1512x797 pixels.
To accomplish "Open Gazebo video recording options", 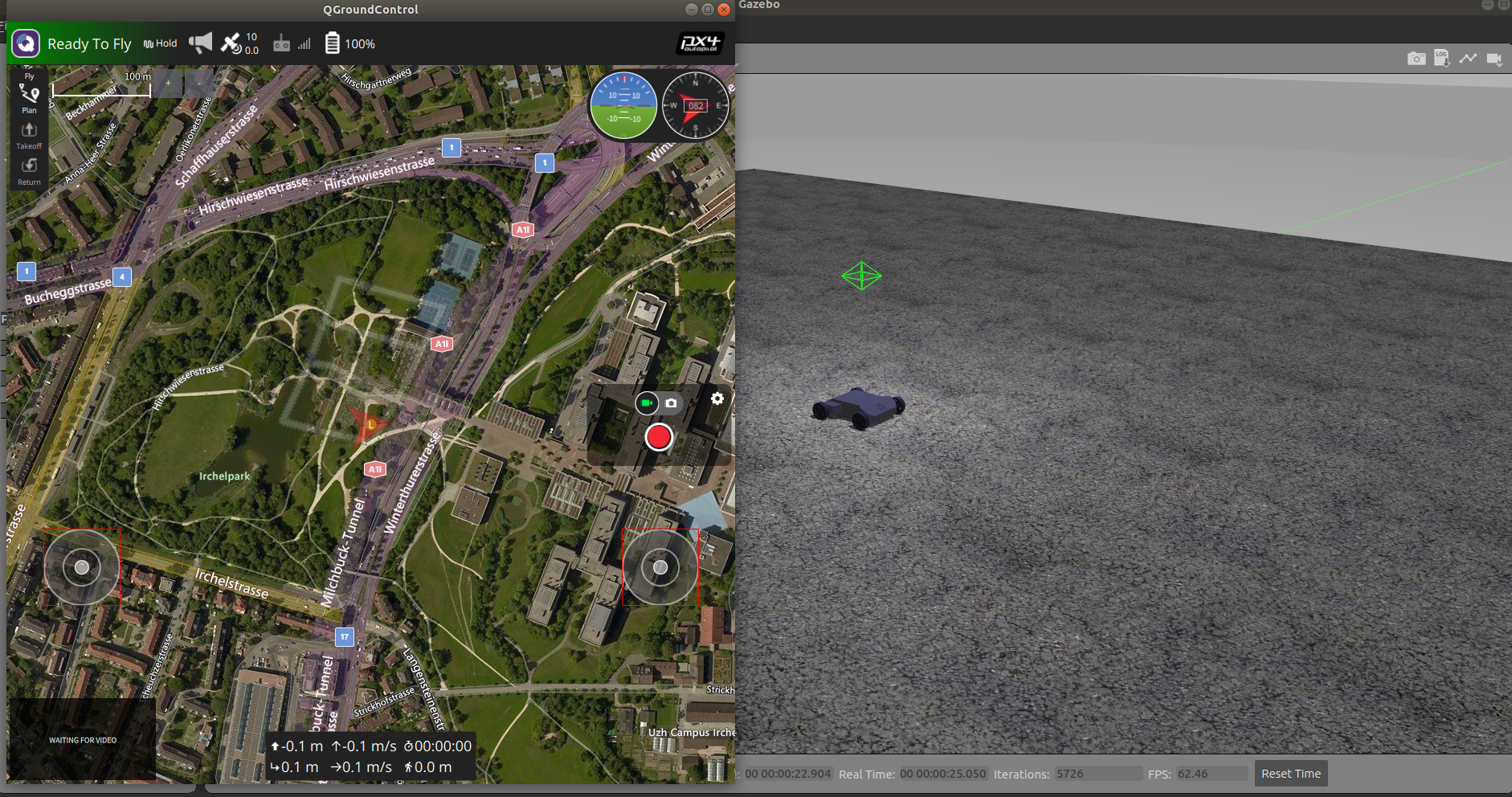I will 1494,59.
